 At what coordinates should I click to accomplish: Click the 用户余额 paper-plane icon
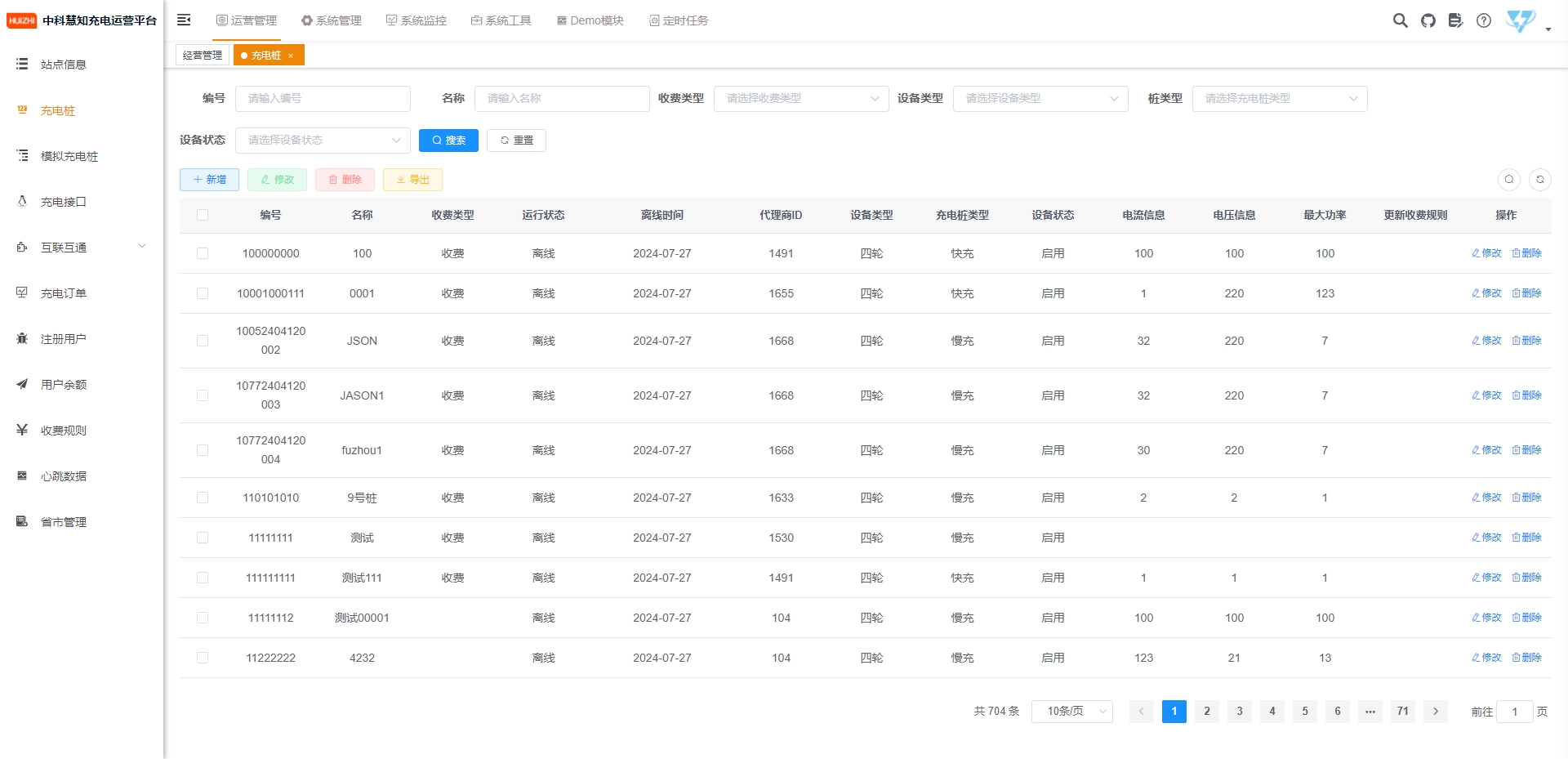click(x=22, y=384)
